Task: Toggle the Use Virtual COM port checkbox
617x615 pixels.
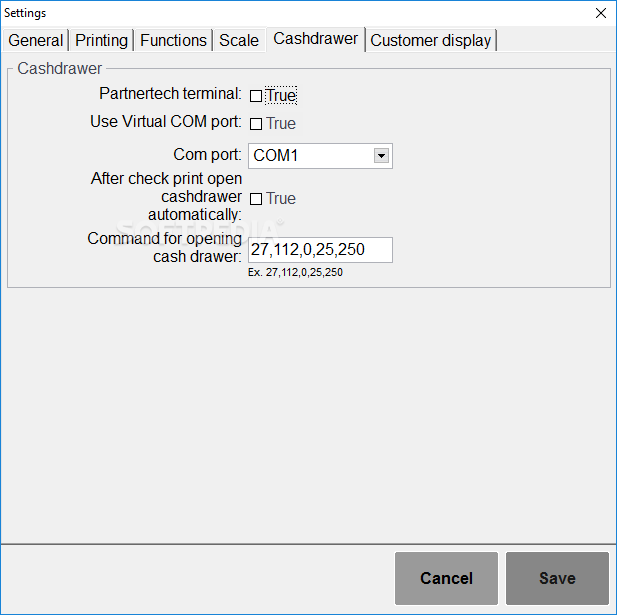Action: coord(256,124)
